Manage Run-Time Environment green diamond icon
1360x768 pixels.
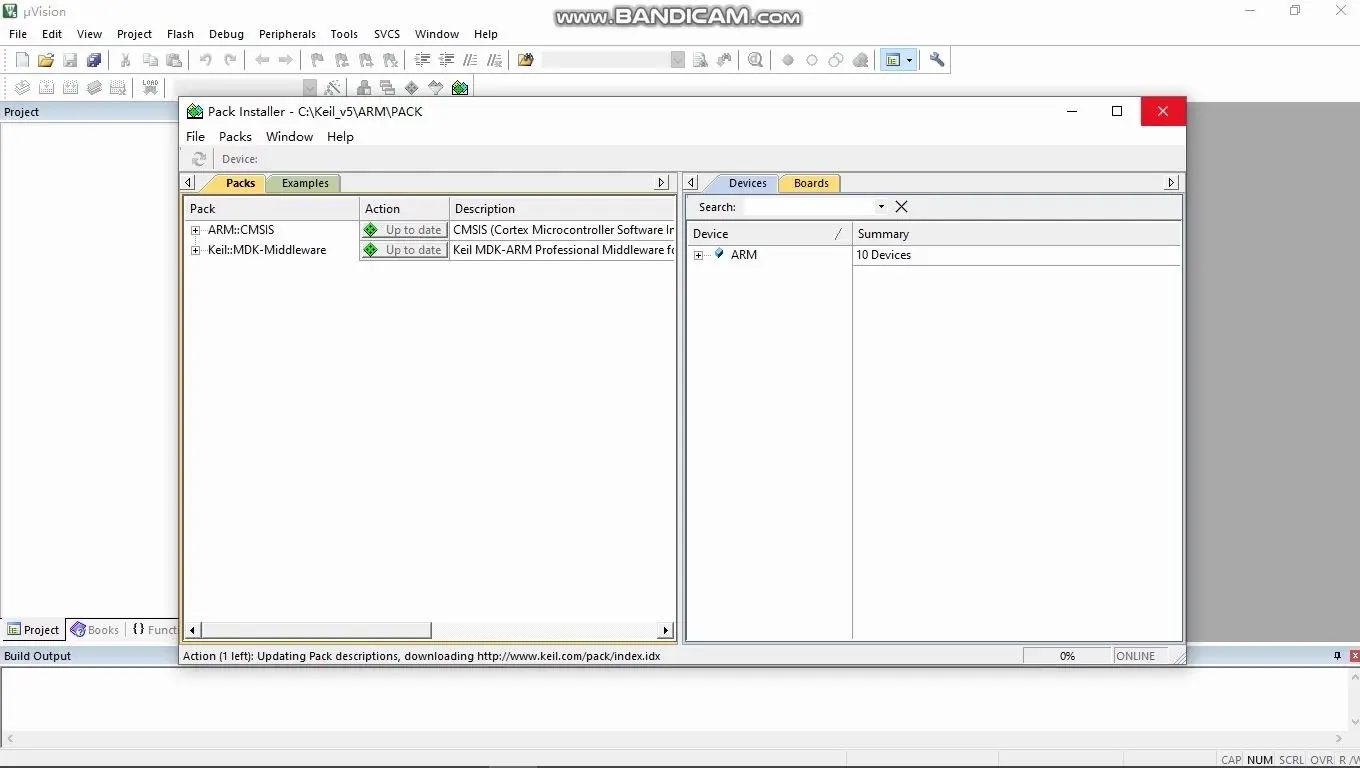[x=412, y=88]
